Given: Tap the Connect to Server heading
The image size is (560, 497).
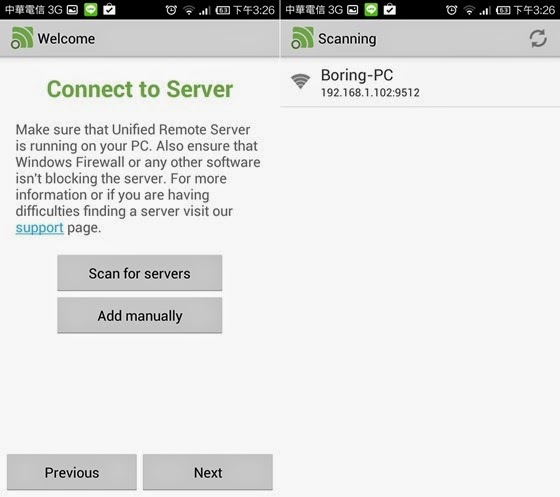Looking at the screenshot, I should coord(140,89).
